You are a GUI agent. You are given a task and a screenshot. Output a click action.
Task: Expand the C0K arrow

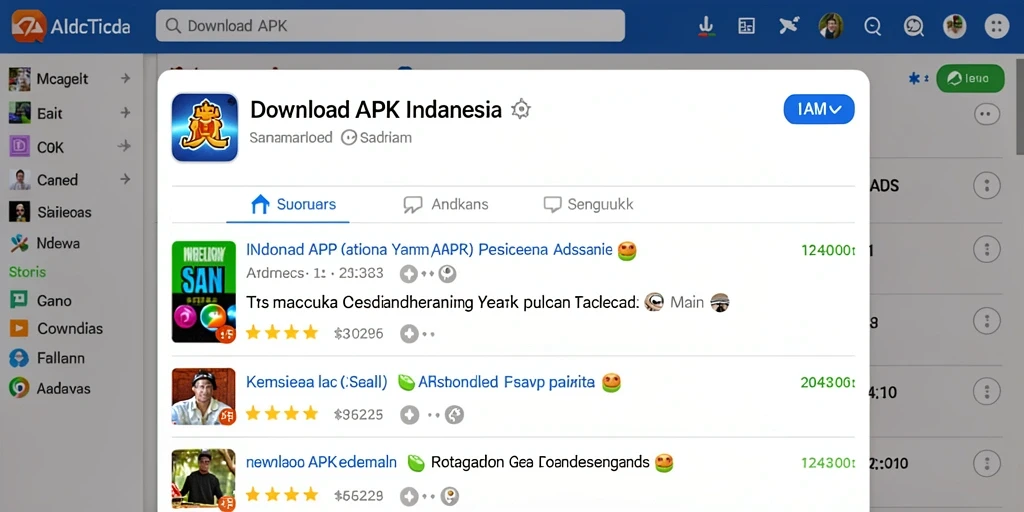point(124,146)
